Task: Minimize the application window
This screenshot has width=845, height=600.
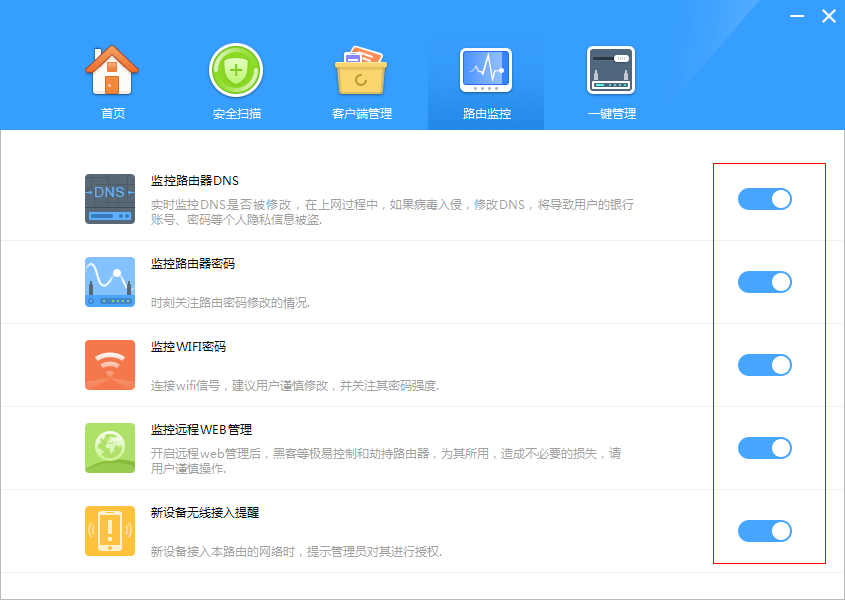Action: click(796, 16)
